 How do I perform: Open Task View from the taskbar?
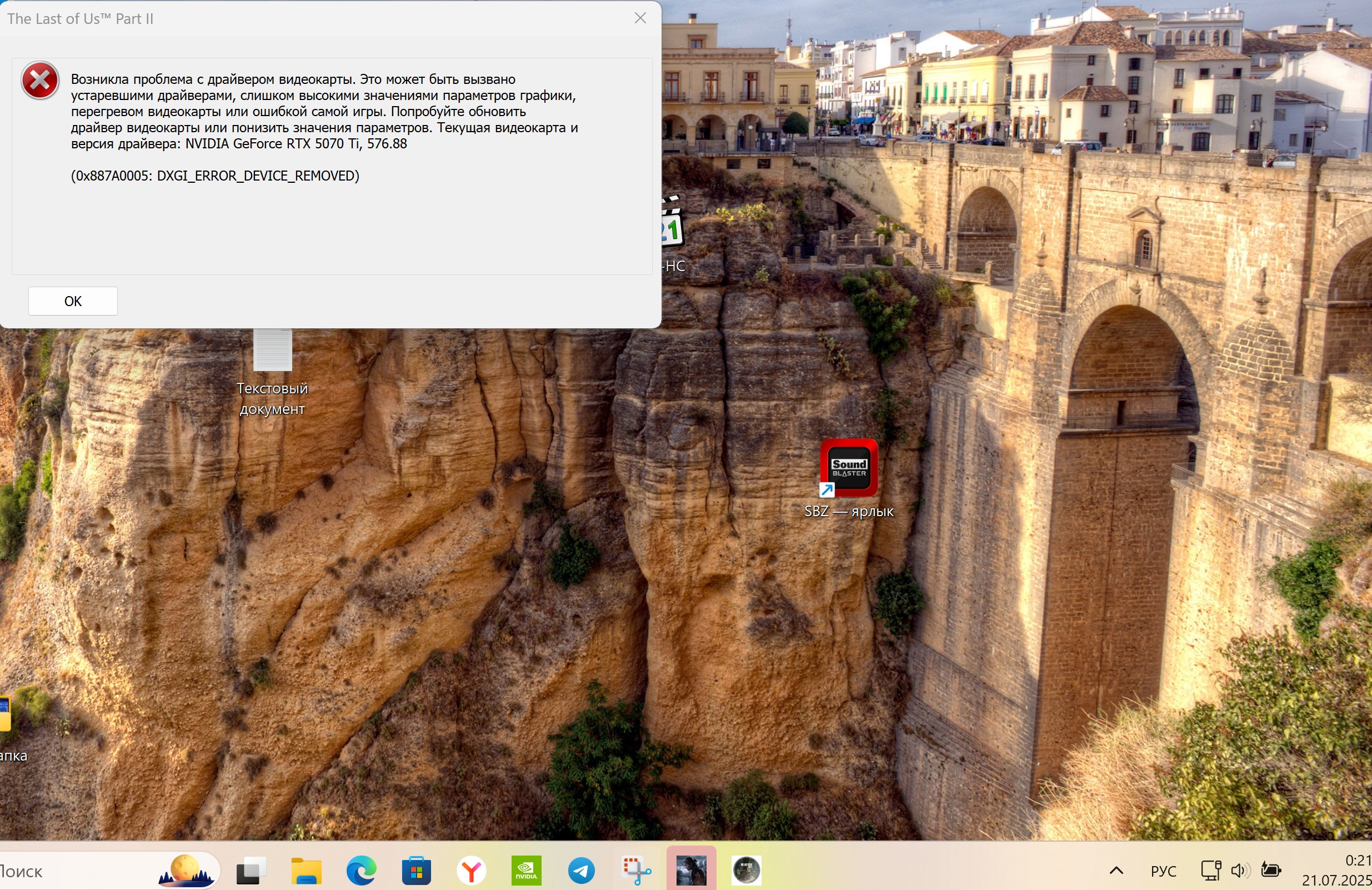pyautogui.click(x=251, y=871)
